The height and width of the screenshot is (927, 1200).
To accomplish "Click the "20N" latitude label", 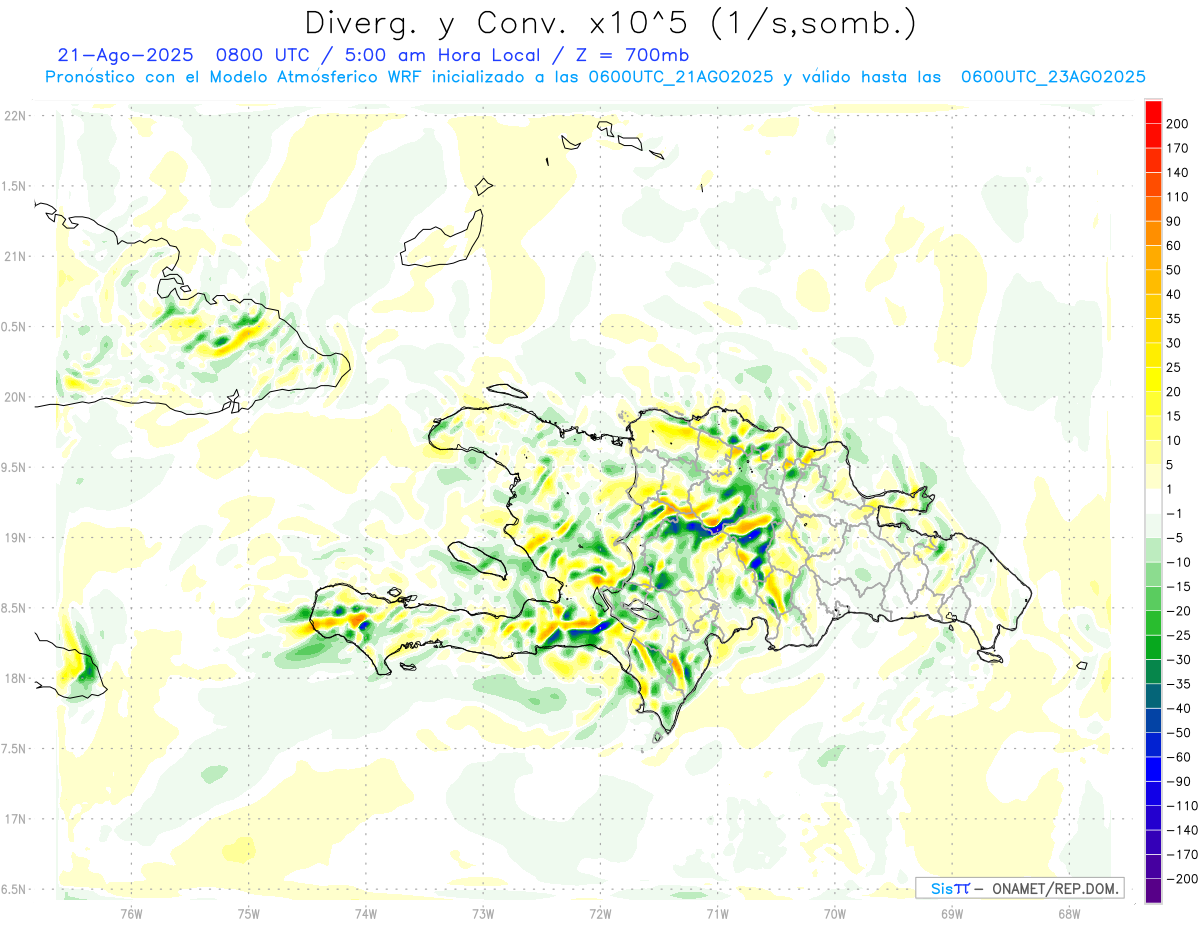I will click(15, 397).
